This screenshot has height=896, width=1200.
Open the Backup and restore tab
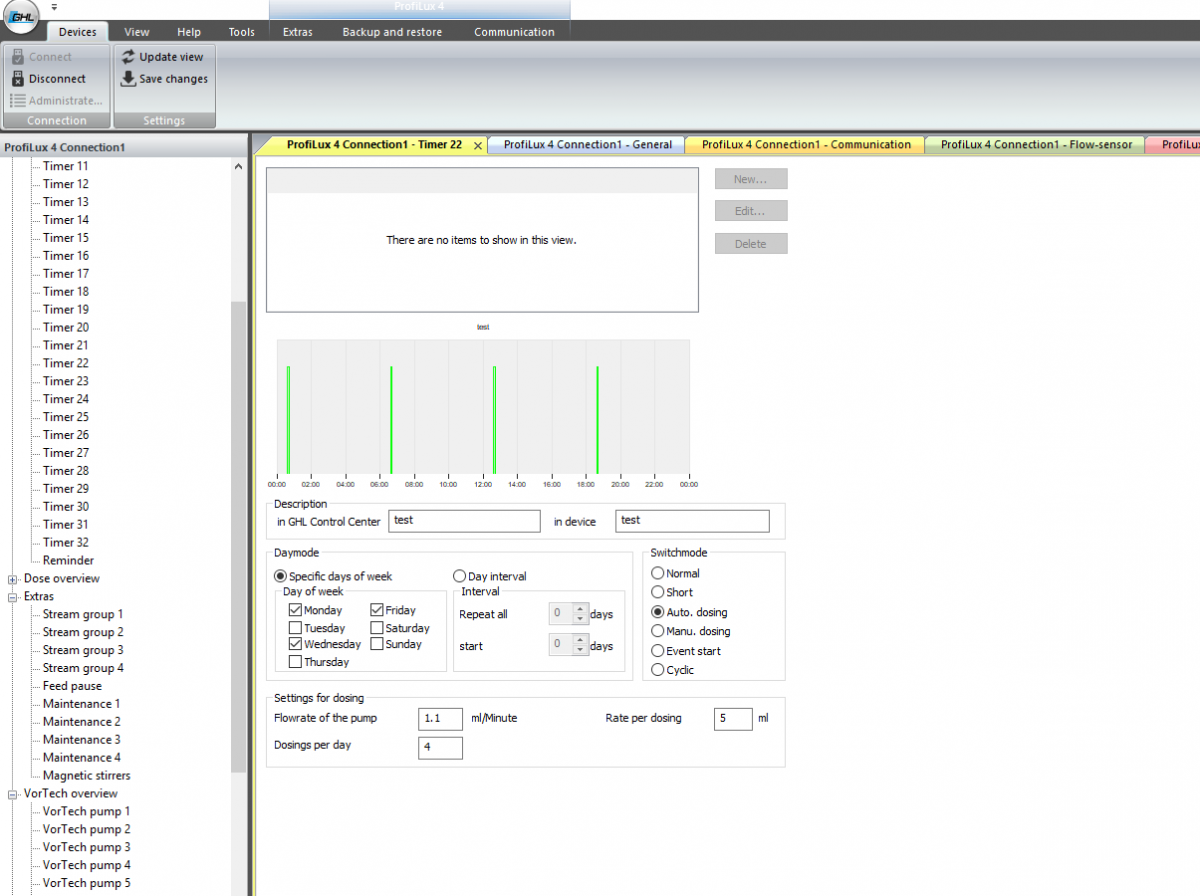[x=392, y=32]
